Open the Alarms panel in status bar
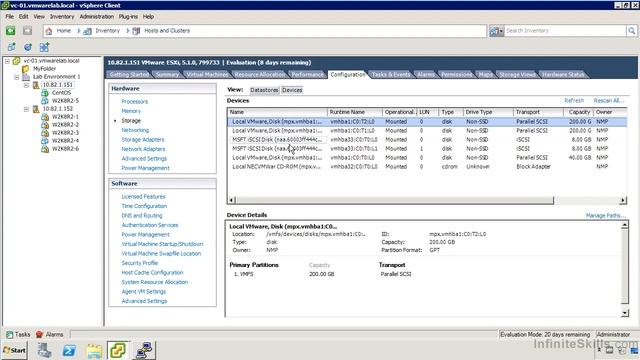Screen dimensions: 640x360 point(49,335)
